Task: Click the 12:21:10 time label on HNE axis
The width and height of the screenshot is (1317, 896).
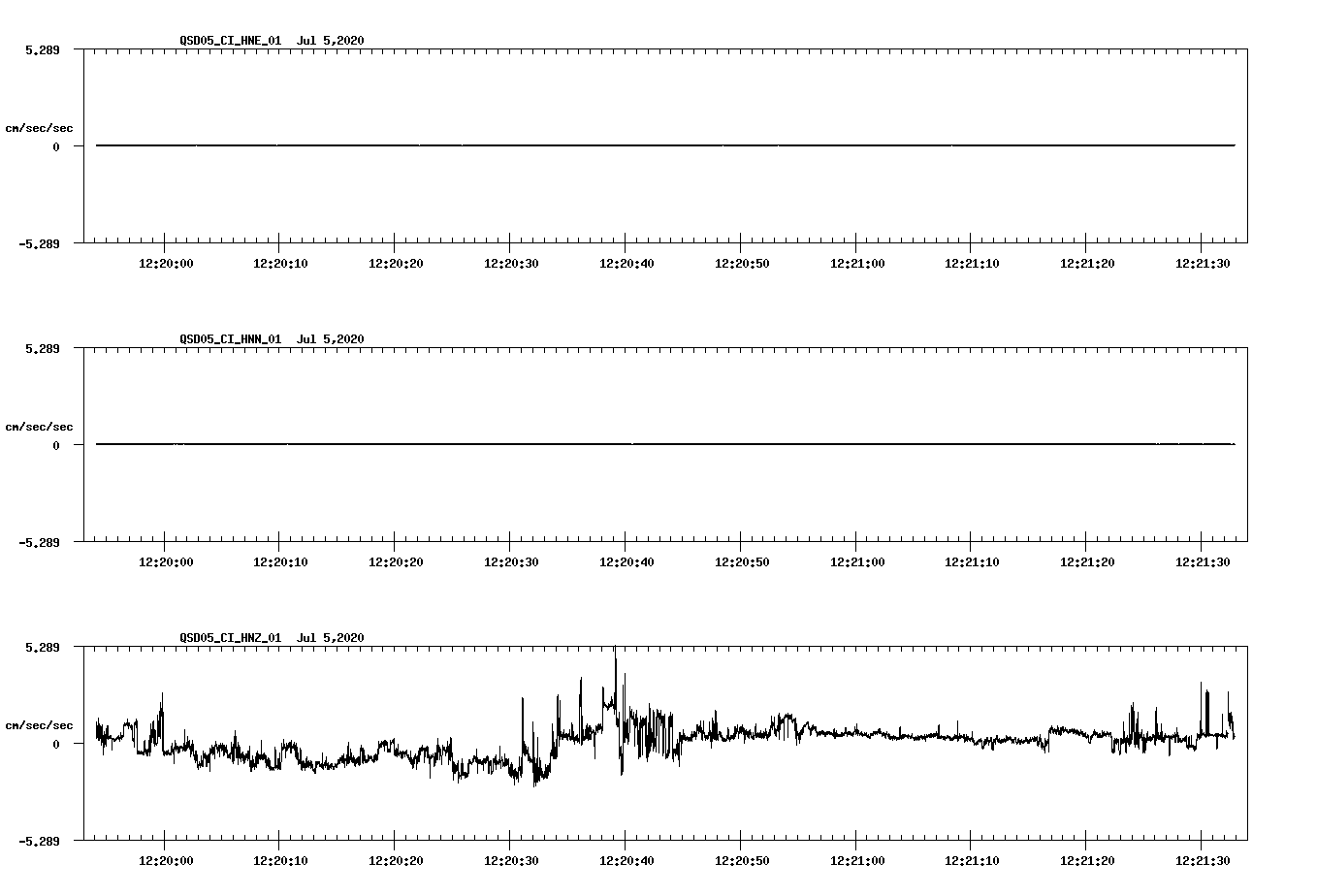Action: coord(972,263)
